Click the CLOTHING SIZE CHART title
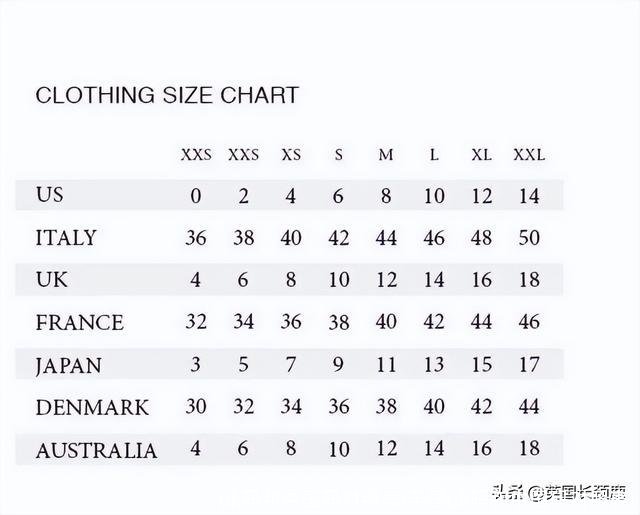The width and height of the screenshot is (640, 515). pyautogui.click(x=167, y=96)
